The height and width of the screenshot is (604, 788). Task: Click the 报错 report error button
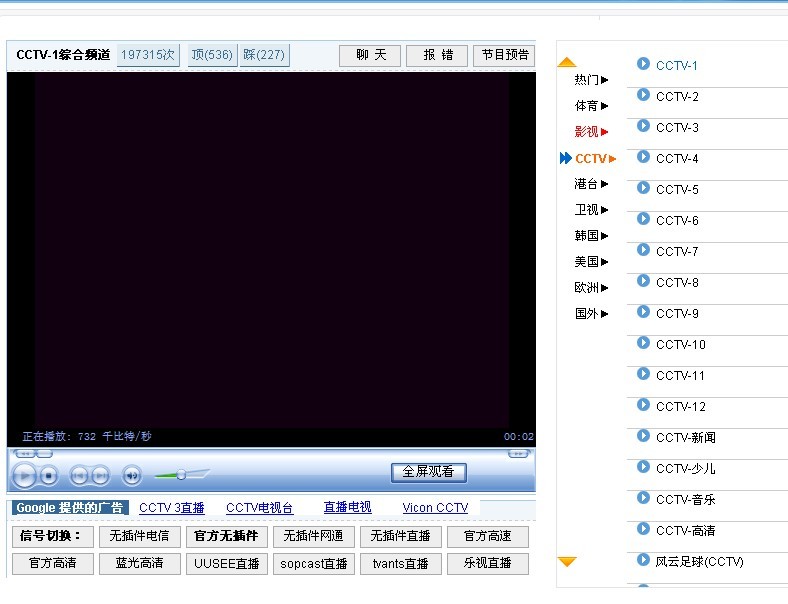(437, 55)
